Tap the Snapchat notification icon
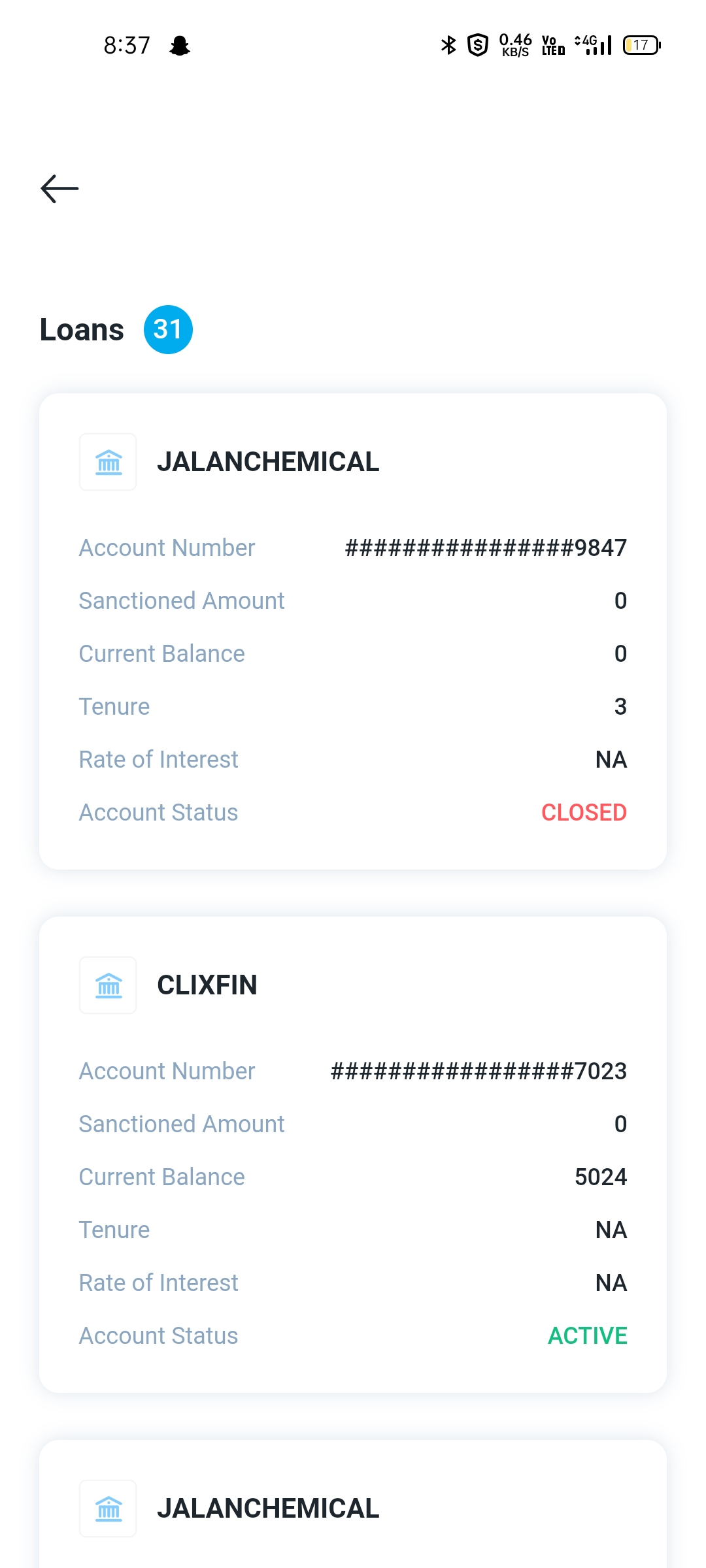Screen dimensions: 706x1568 point(180,46)
